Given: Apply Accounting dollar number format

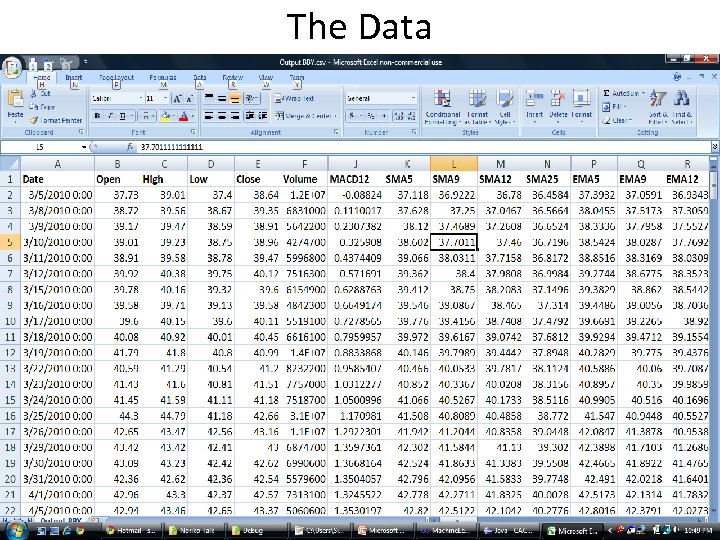Looking at the screenshot, I should tap(354, 116).
